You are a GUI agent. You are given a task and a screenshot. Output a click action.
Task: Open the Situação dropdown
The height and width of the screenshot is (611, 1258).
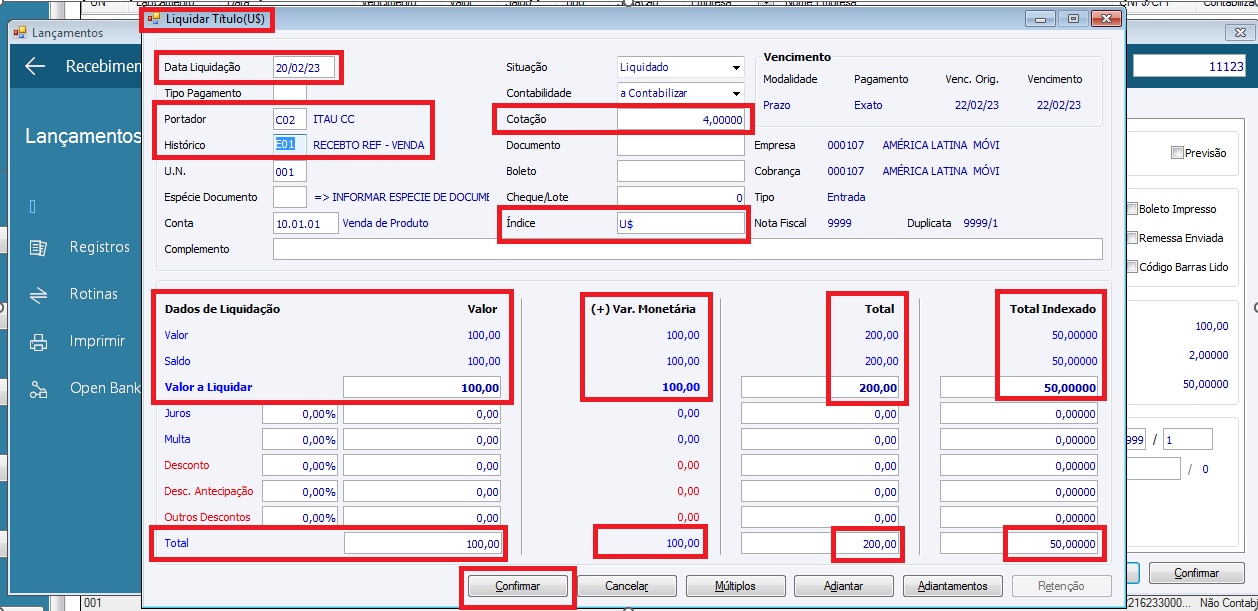(737, 67)
